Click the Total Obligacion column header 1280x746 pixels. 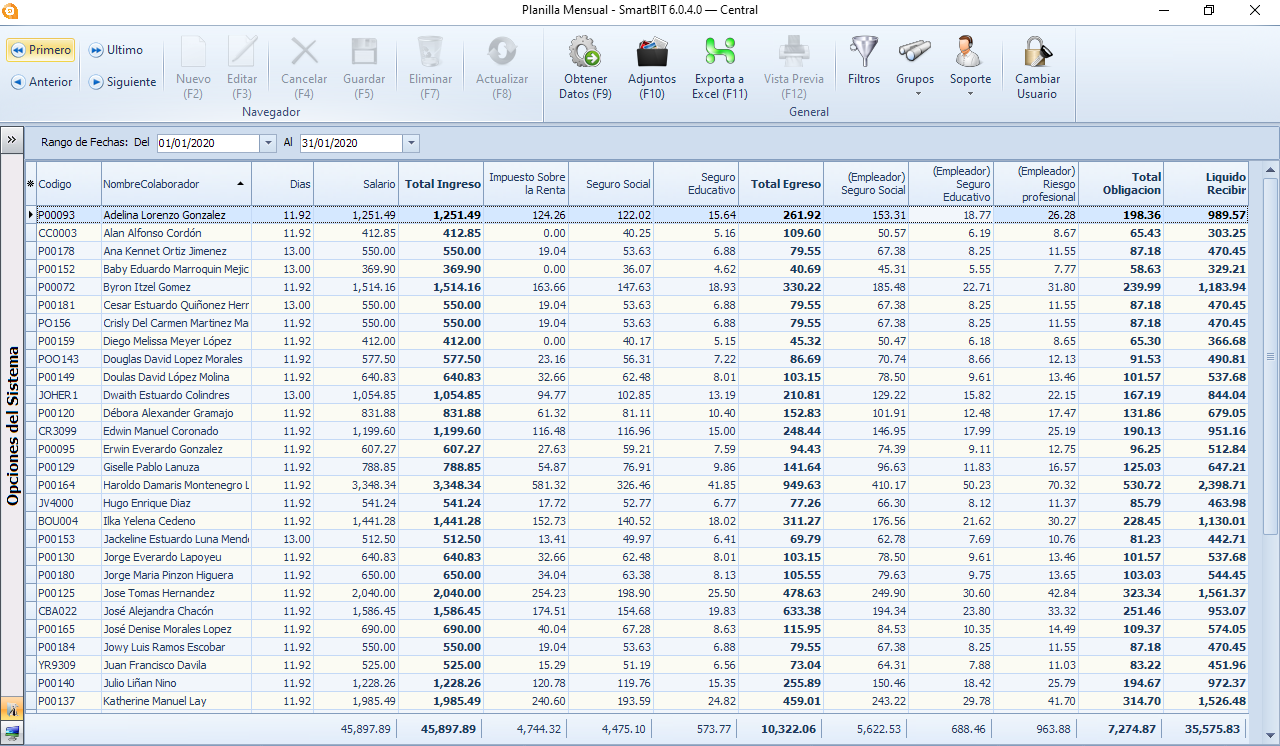click(x=1121, y=184)
